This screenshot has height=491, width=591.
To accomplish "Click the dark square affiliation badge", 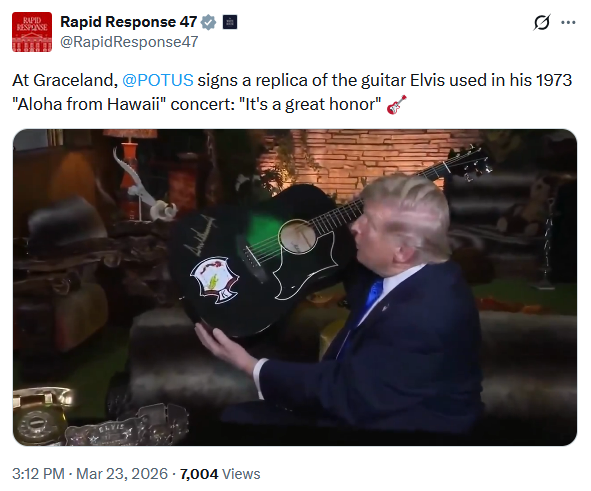I will tap(230, 22).
